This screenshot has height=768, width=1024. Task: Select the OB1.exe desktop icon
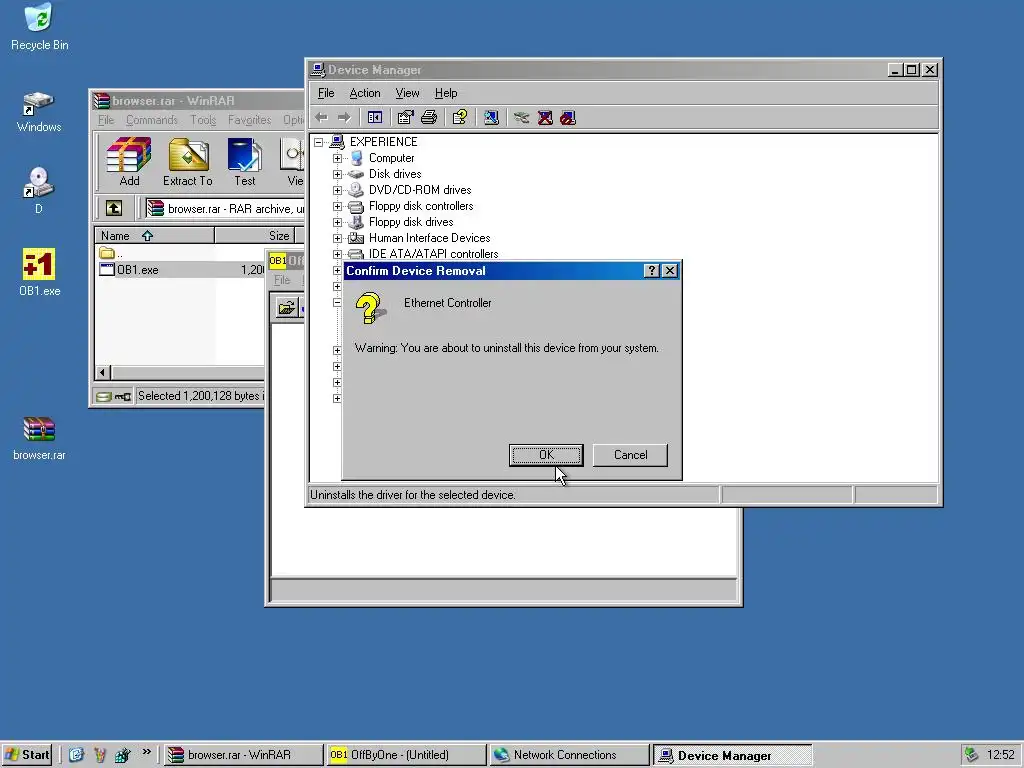pos(39,272)
